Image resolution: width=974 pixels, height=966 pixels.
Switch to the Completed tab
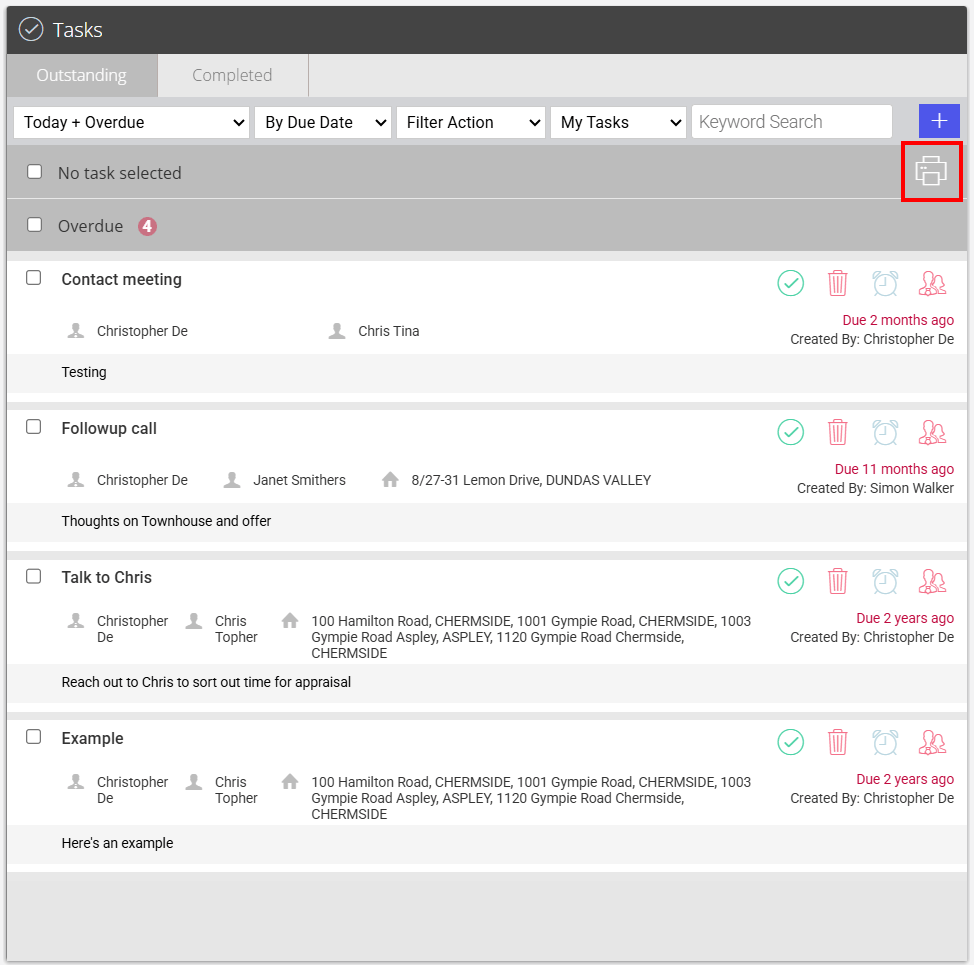tap(232, 75)
